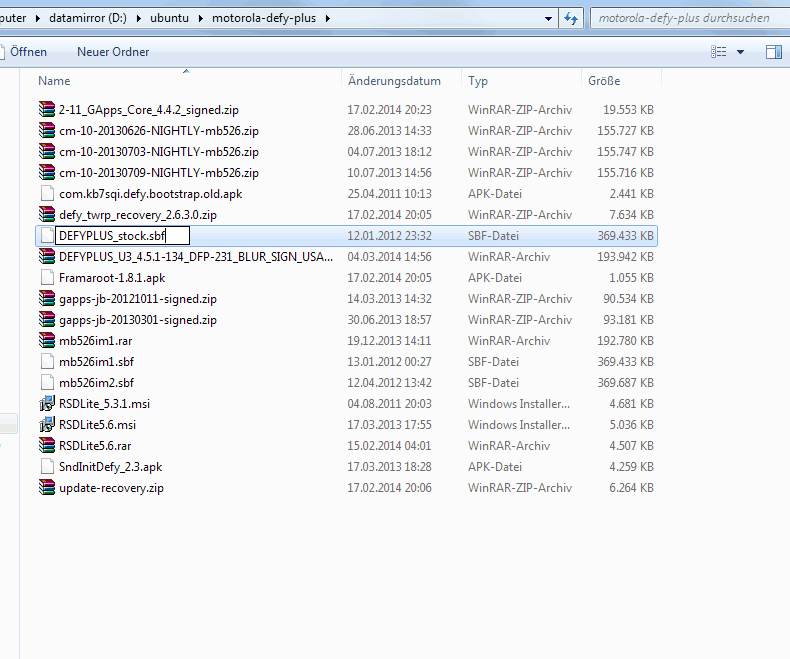Click size 369.687 KB of mb526im2.sbf
This screenshot has height=659, width=790.
pos(625,383)
